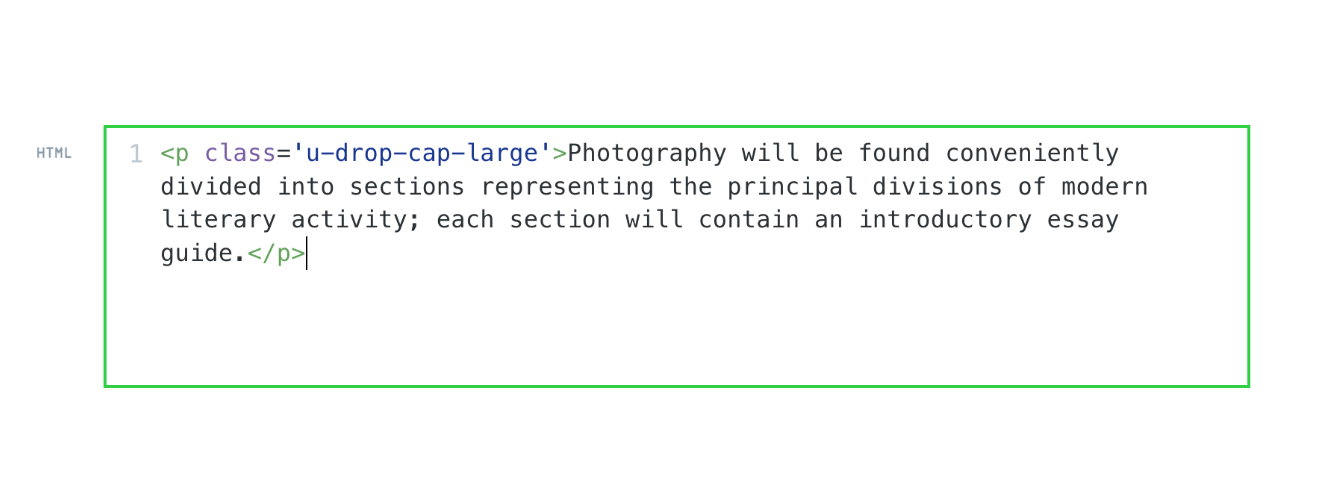Click the class attribute name

(x=240, y=154)
